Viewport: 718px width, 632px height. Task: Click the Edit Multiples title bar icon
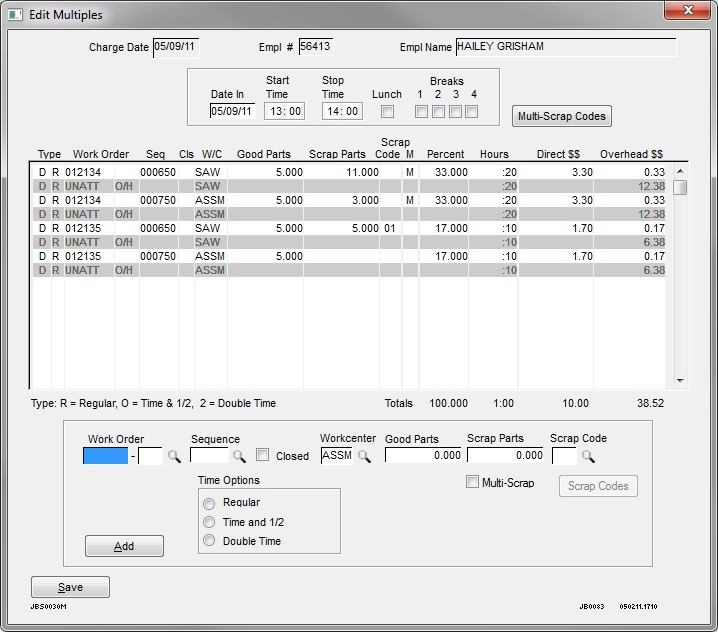pyautogui.click(x=15, y=15)
